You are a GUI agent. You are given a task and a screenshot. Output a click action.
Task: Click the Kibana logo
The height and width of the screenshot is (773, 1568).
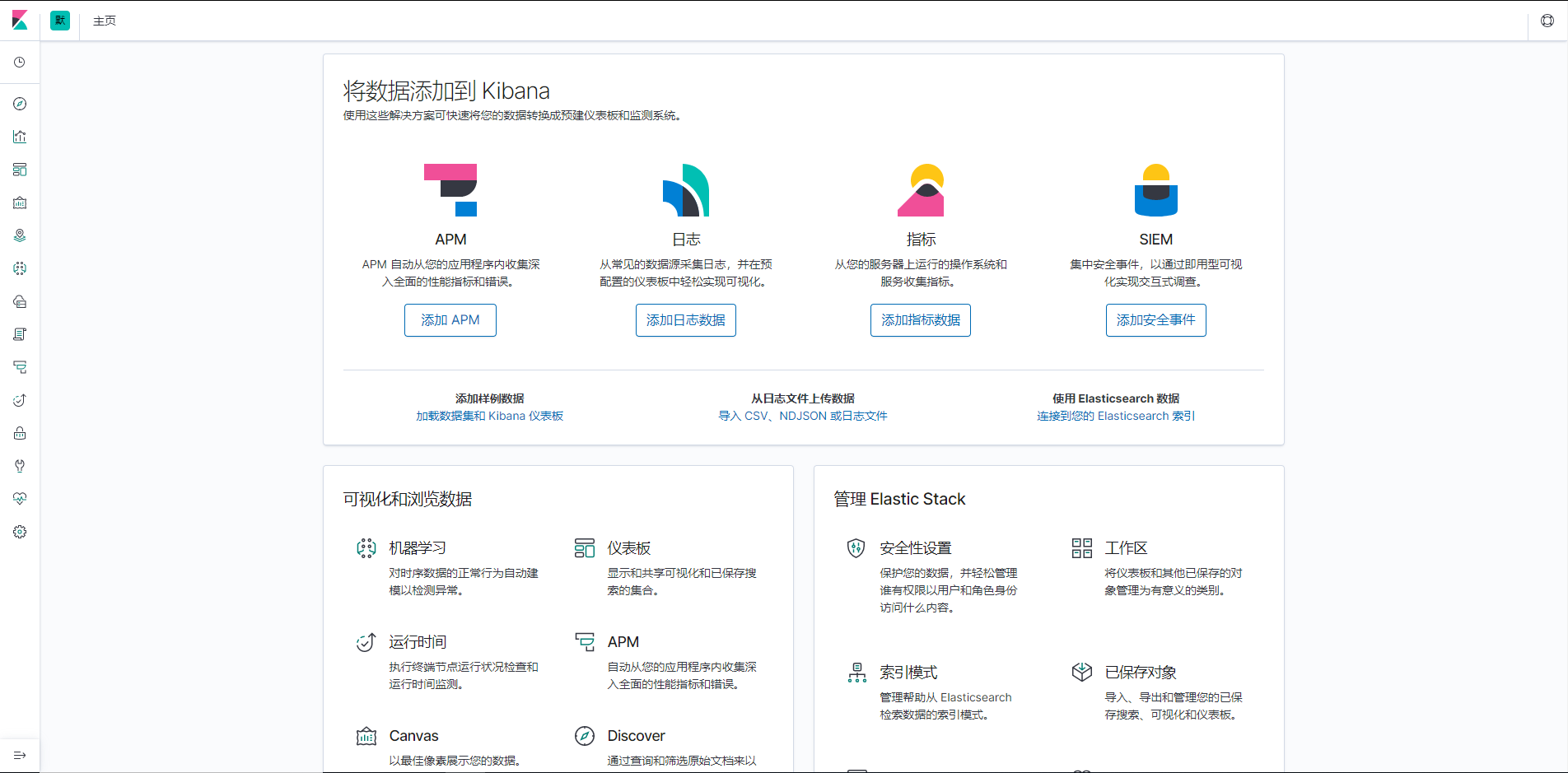tap(20, 21)
